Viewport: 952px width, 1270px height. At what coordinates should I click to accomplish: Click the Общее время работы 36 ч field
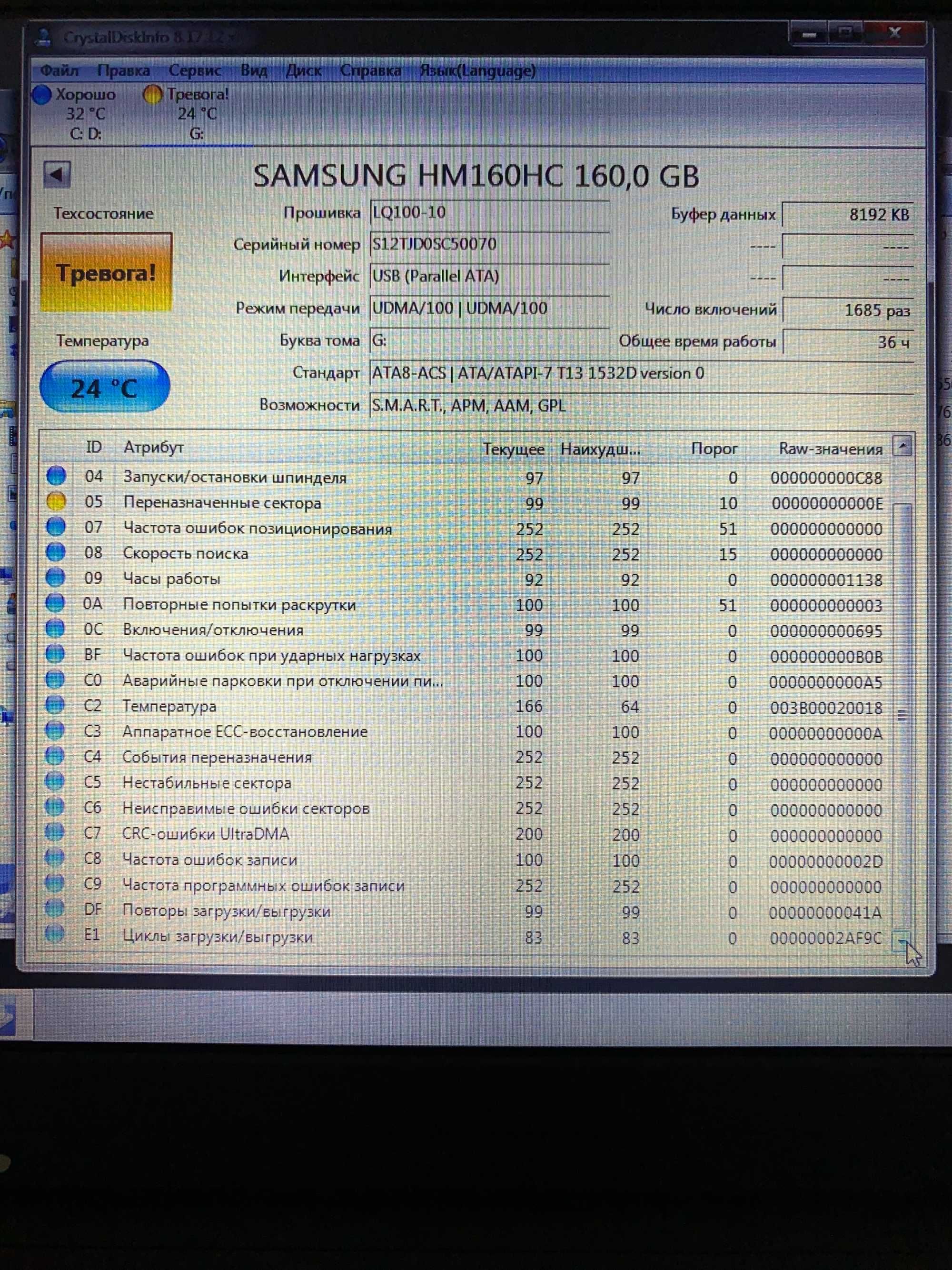point(848,342)
